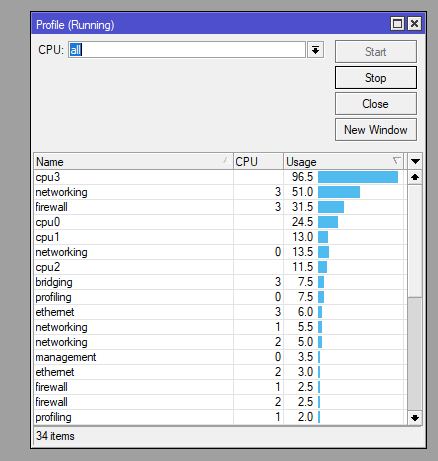Click inside the CPU input field
The image size is (438, 461).
pyautogui.click(x=187, y=50)
